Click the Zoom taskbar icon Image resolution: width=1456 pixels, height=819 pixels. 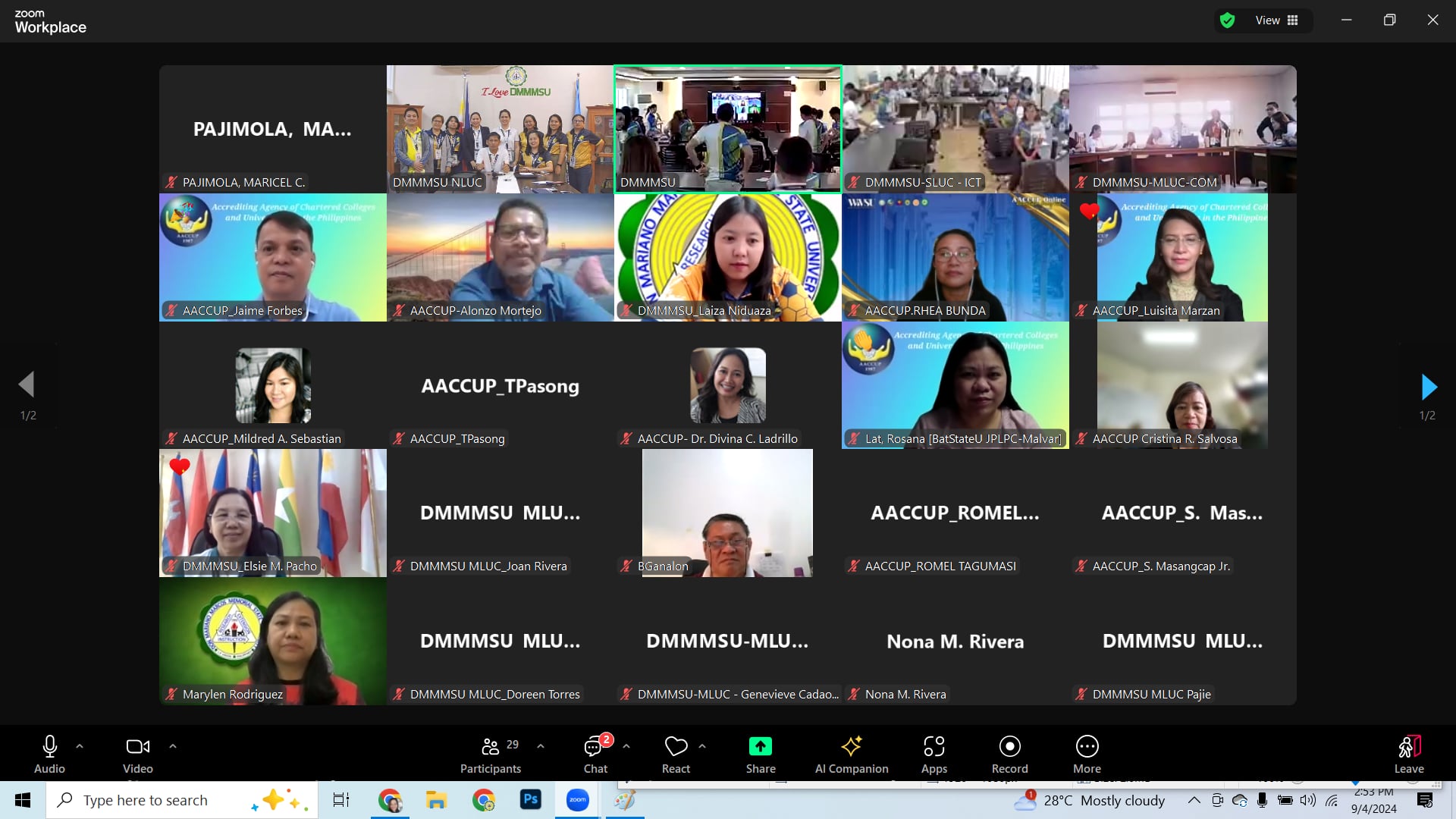[577, 800]
